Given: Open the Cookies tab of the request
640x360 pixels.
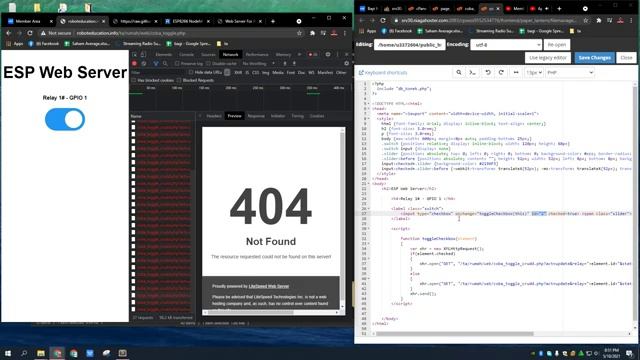Looking at the screenshot, I should [317, 116].
